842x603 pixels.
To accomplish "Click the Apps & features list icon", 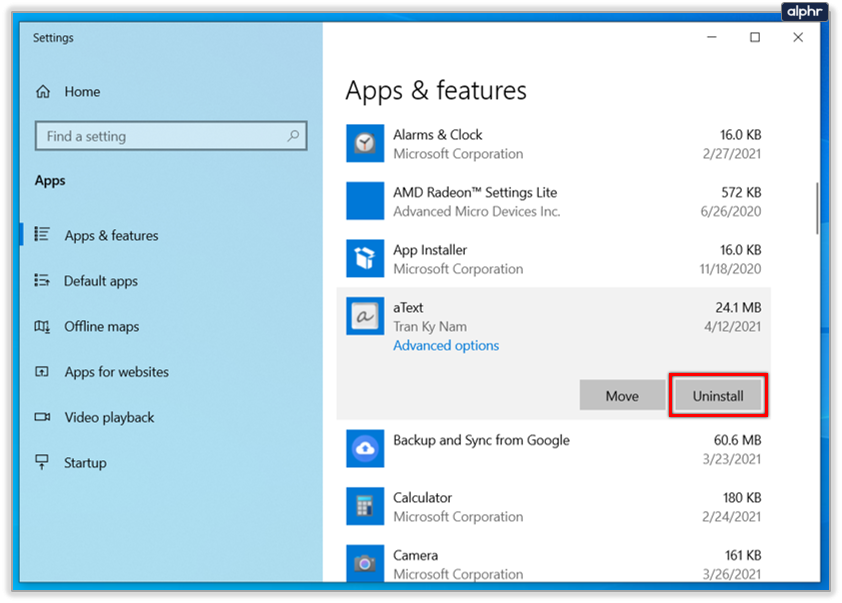I will 42,234.
